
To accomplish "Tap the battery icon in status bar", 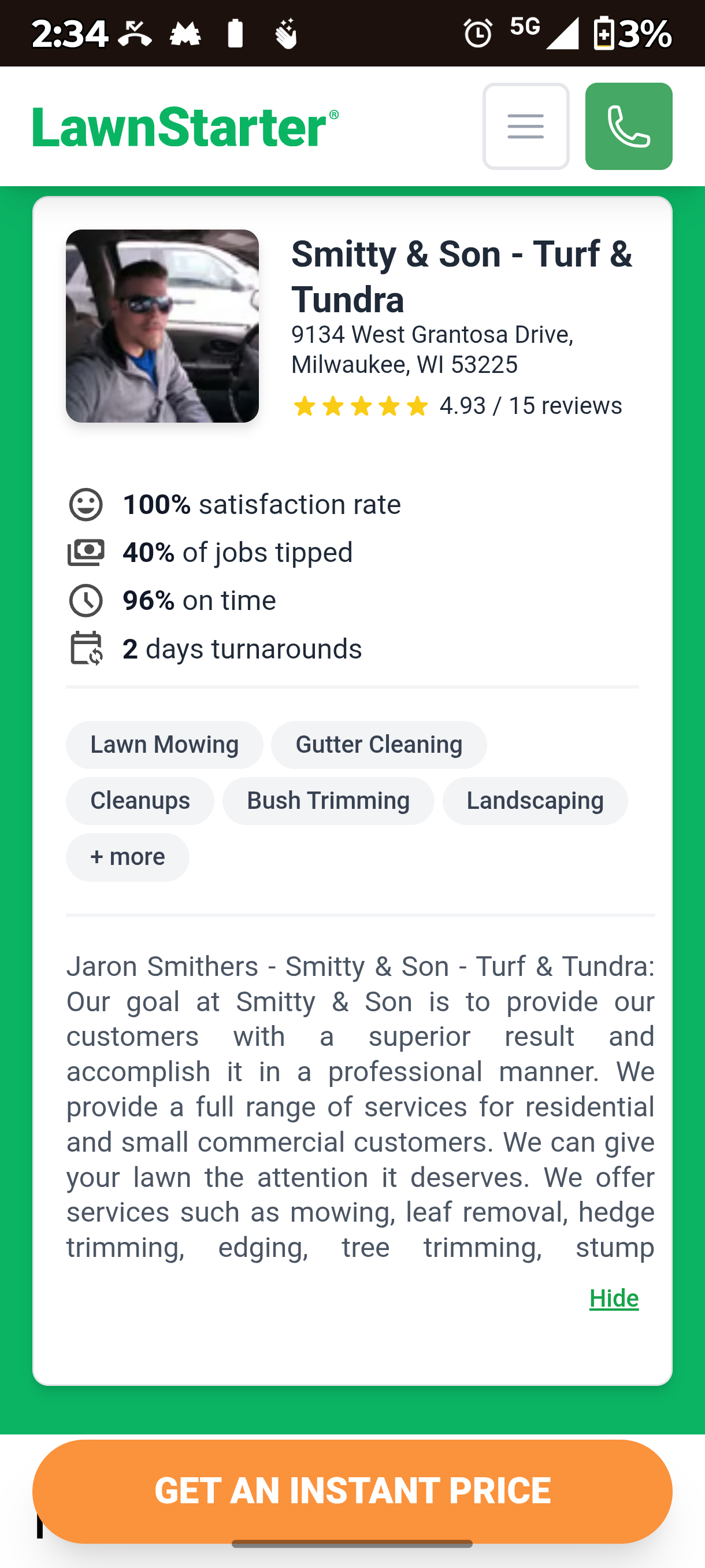I will (x=603, y=33).
